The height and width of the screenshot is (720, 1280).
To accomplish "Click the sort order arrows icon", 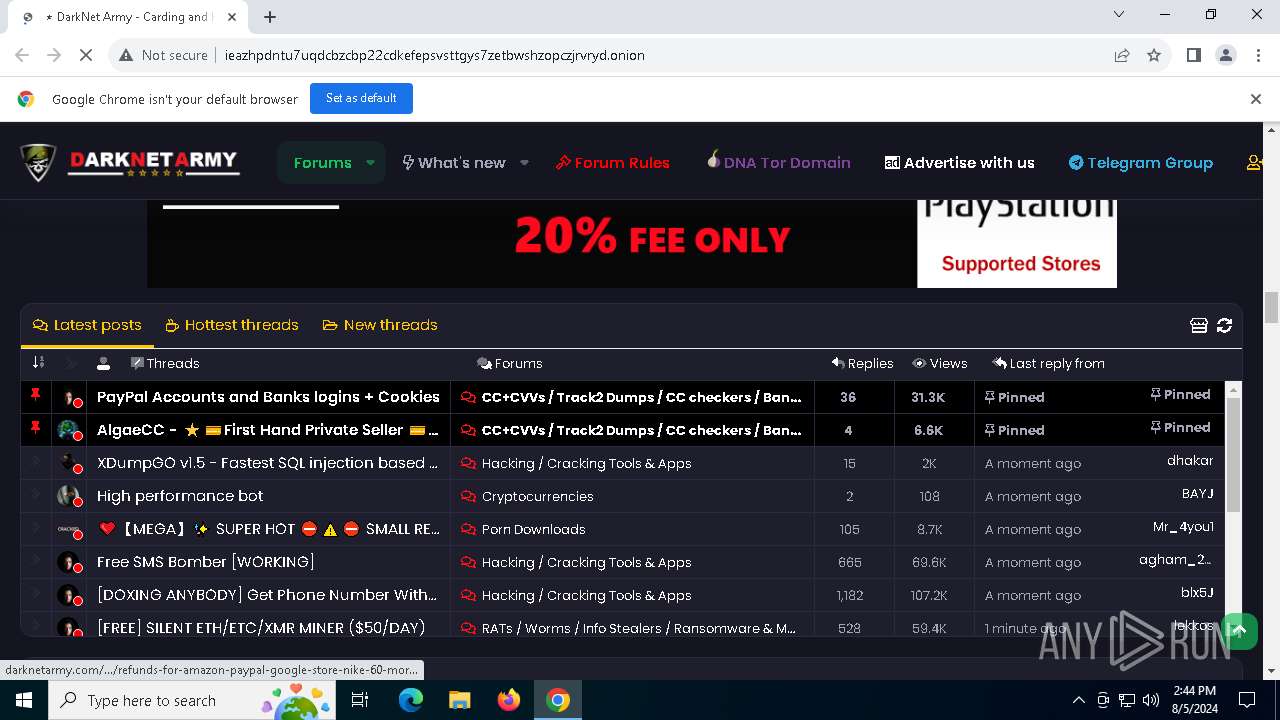I will (x=38, y=363).
